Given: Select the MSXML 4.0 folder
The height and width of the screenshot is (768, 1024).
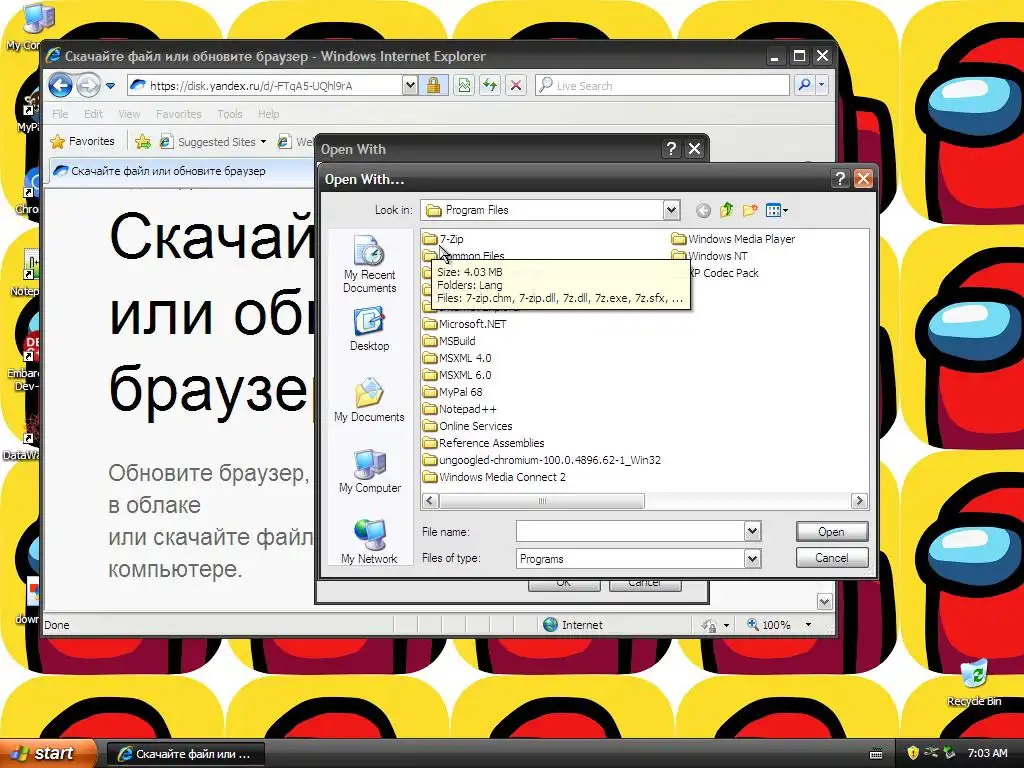Looking at the screenshot, I should point(457,358).
